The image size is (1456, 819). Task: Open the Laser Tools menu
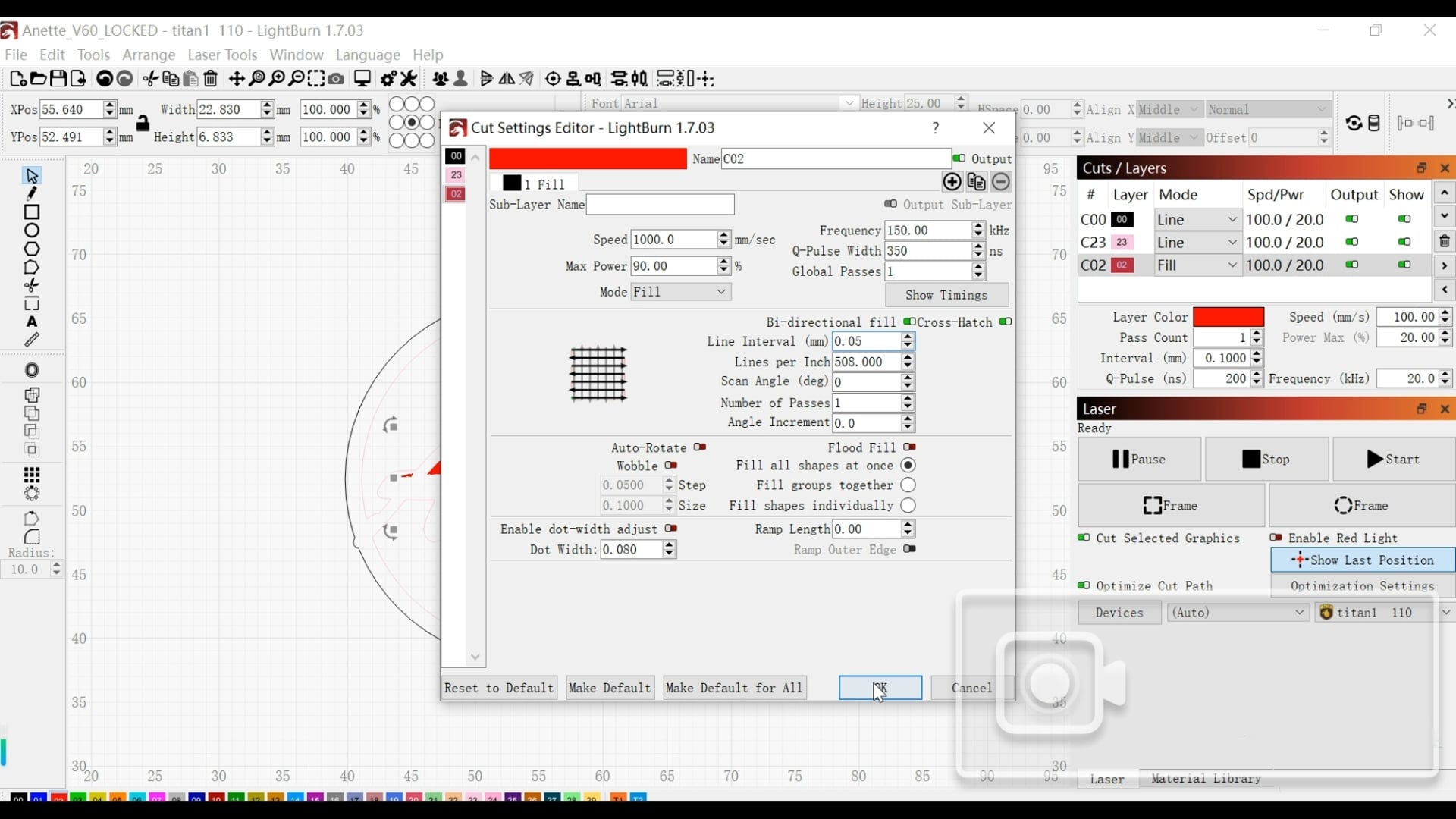click(x=222, y=55)
